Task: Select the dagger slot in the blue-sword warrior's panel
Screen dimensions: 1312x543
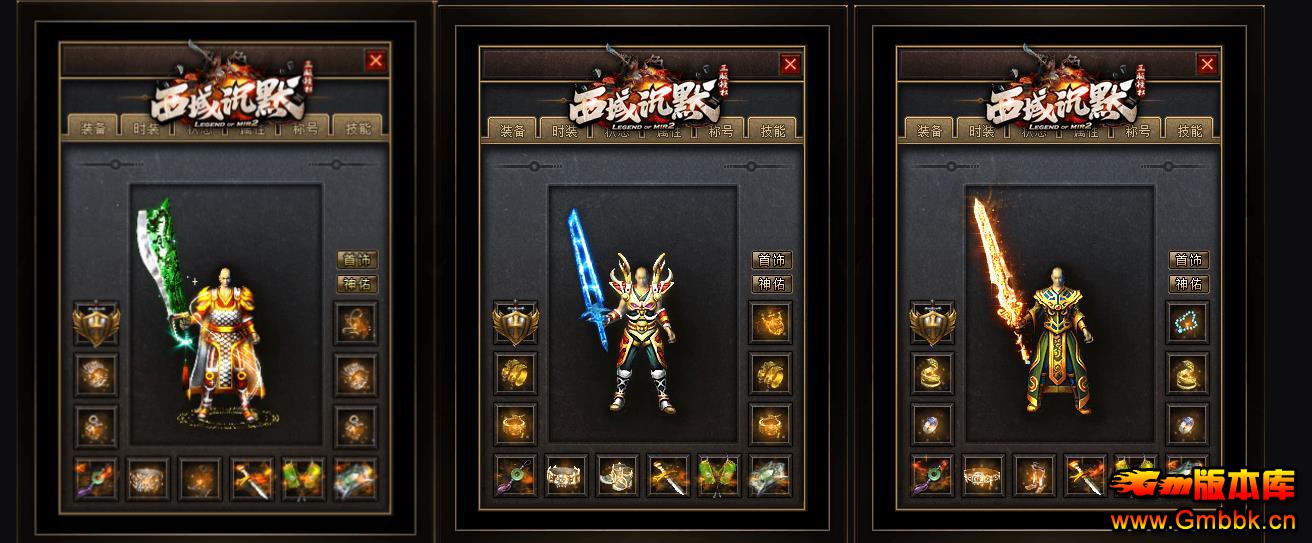Action: coord(668,475)
